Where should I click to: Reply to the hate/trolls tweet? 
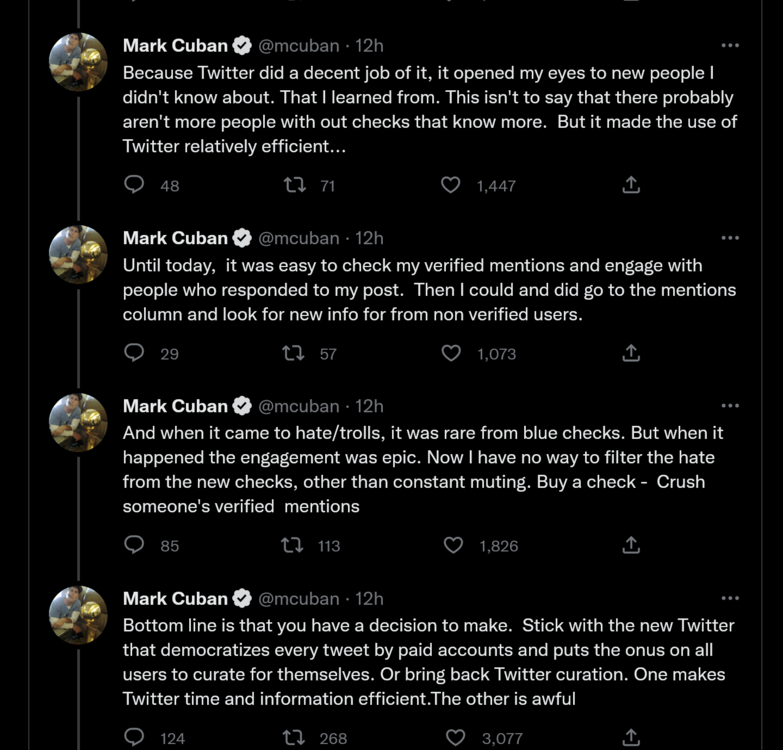click(x=134, y=545)
